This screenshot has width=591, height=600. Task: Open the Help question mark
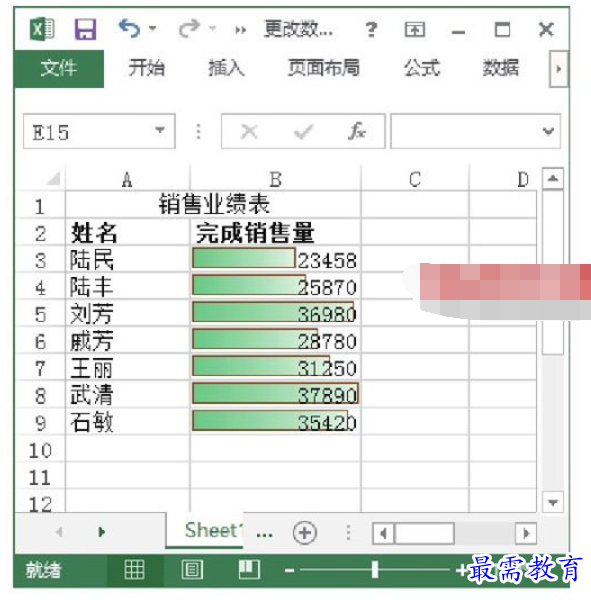tap(371, 29)
